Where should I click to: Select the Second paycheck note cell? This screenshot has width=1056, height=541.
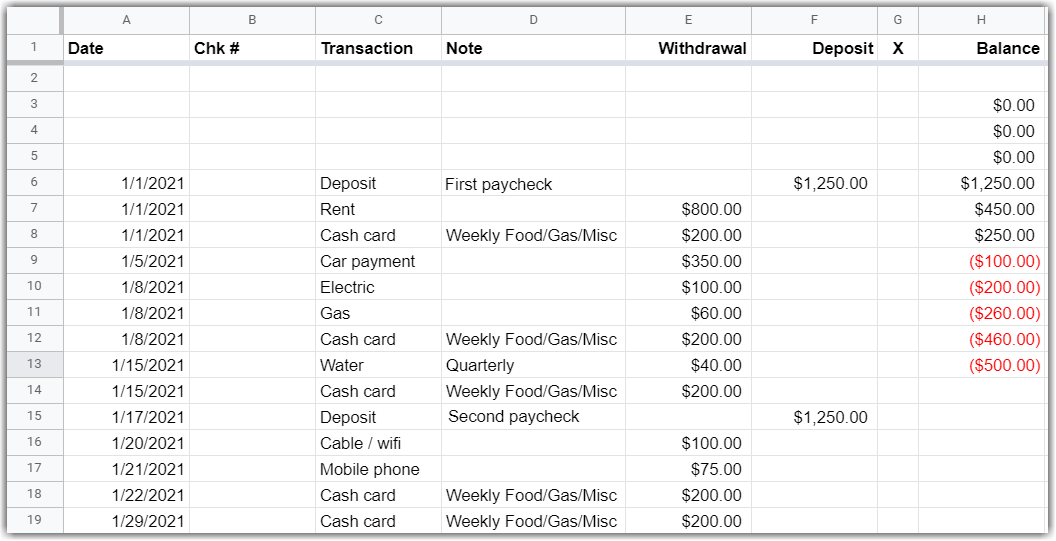tap(533, 417)
